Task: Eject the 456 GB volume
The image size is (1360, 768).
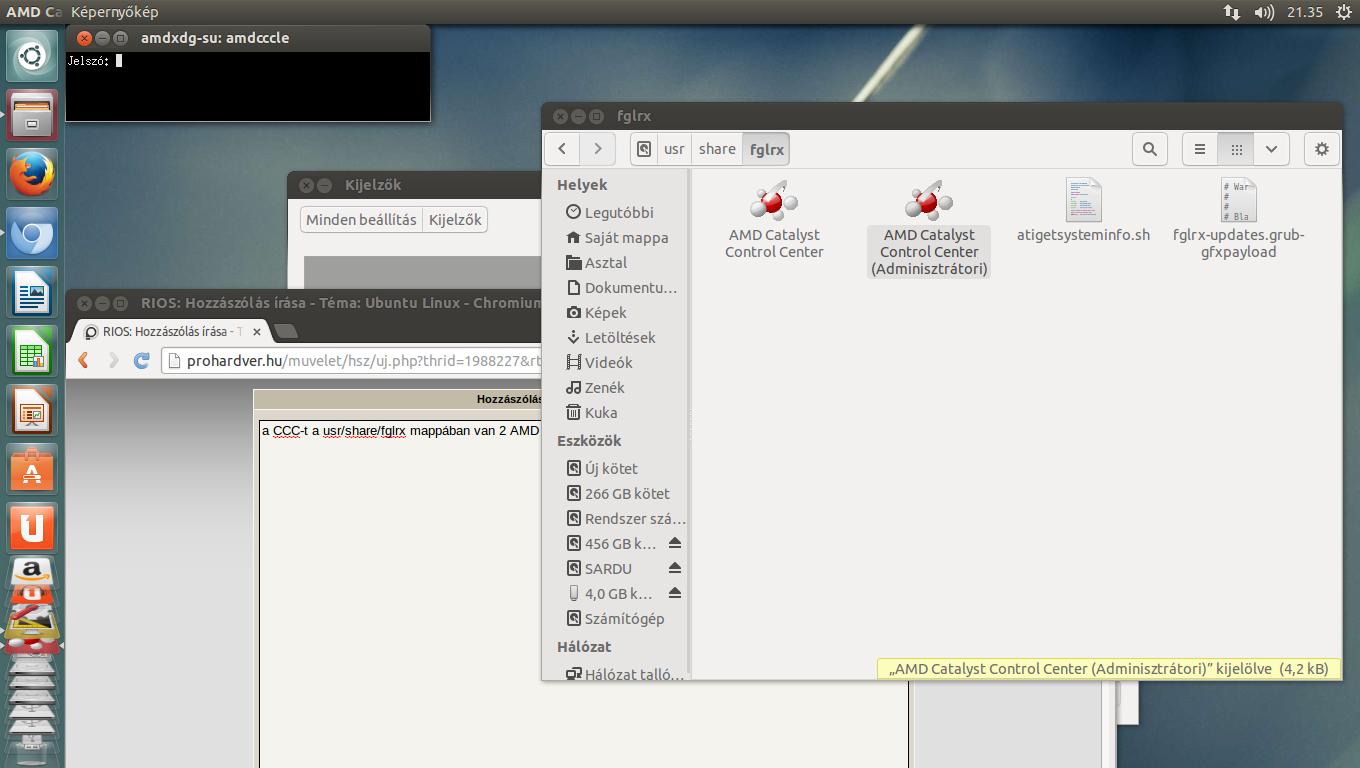Action: coord(675,543)
